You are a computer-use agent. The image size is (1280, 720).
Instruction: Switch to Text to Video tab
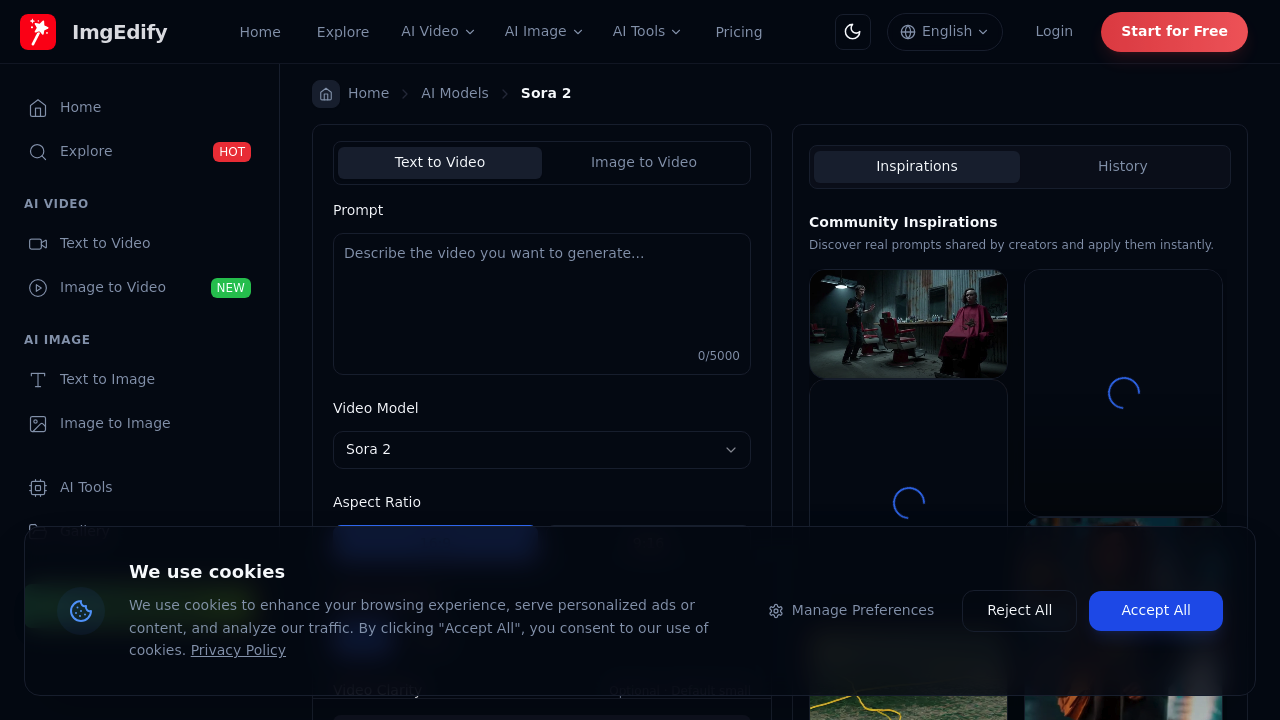click(440, 163)
